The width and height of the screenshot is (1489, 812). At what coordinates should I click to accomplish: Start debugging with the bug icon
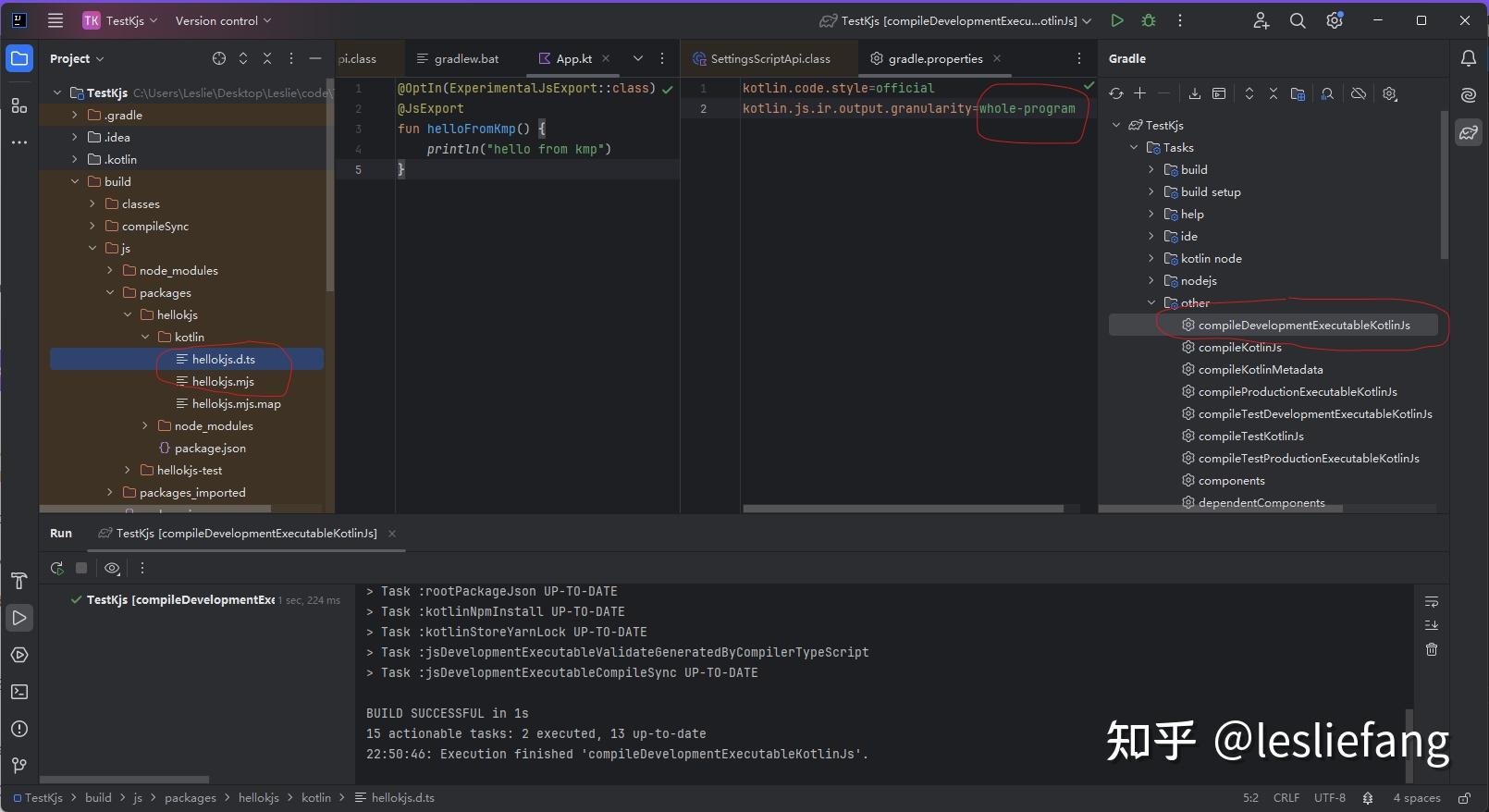coord(1149,20)
